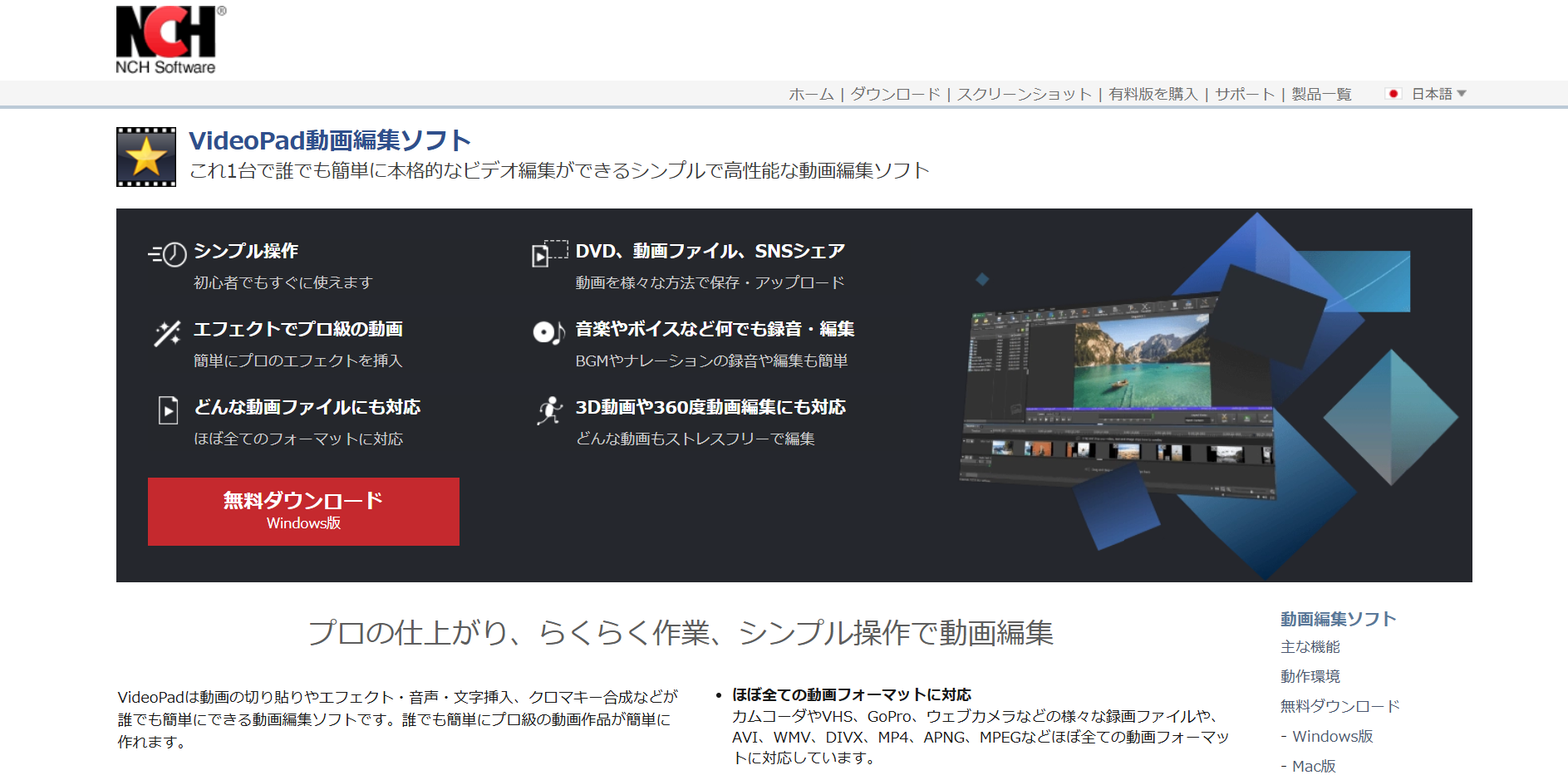Screen dimensions: 1568x775
Task: Click the ほぼ全てのフォーマットに対応 description text
Action: [298, 439]
